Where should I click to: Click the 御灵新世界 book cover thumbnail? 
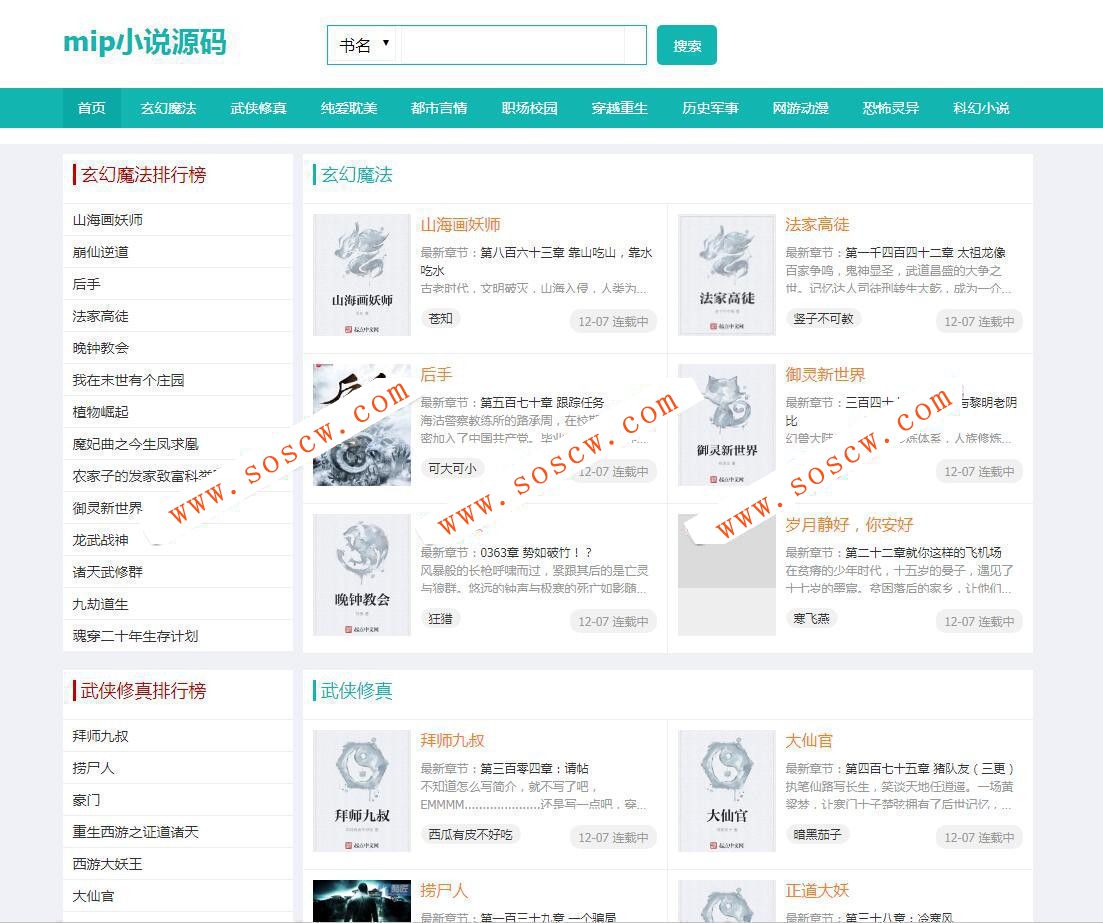coord(727,425)
